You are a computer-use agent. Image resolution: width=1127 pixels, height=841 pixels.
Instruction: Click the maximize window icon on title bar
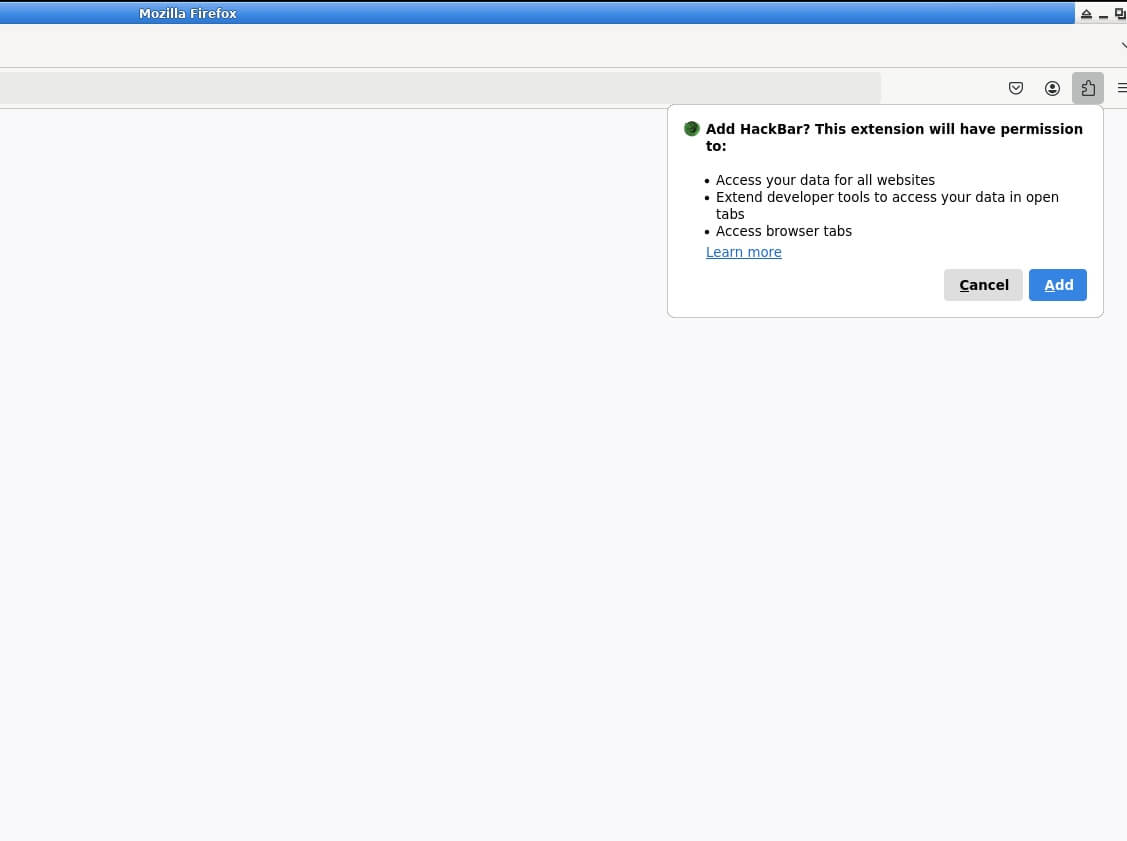1119,13
